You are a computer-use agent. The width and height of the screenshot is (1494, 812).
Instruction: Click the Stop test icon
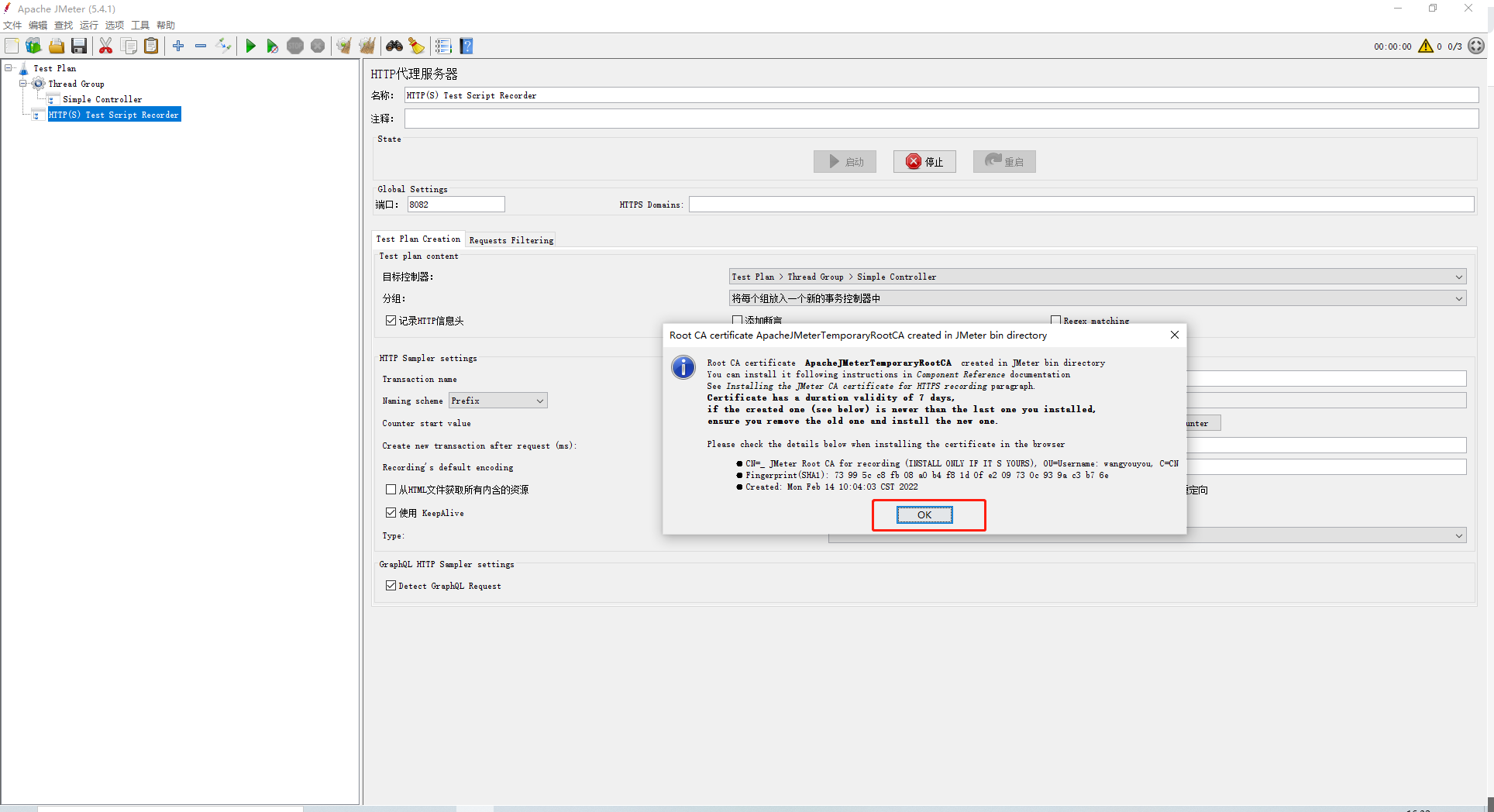(x=295, y=46)
